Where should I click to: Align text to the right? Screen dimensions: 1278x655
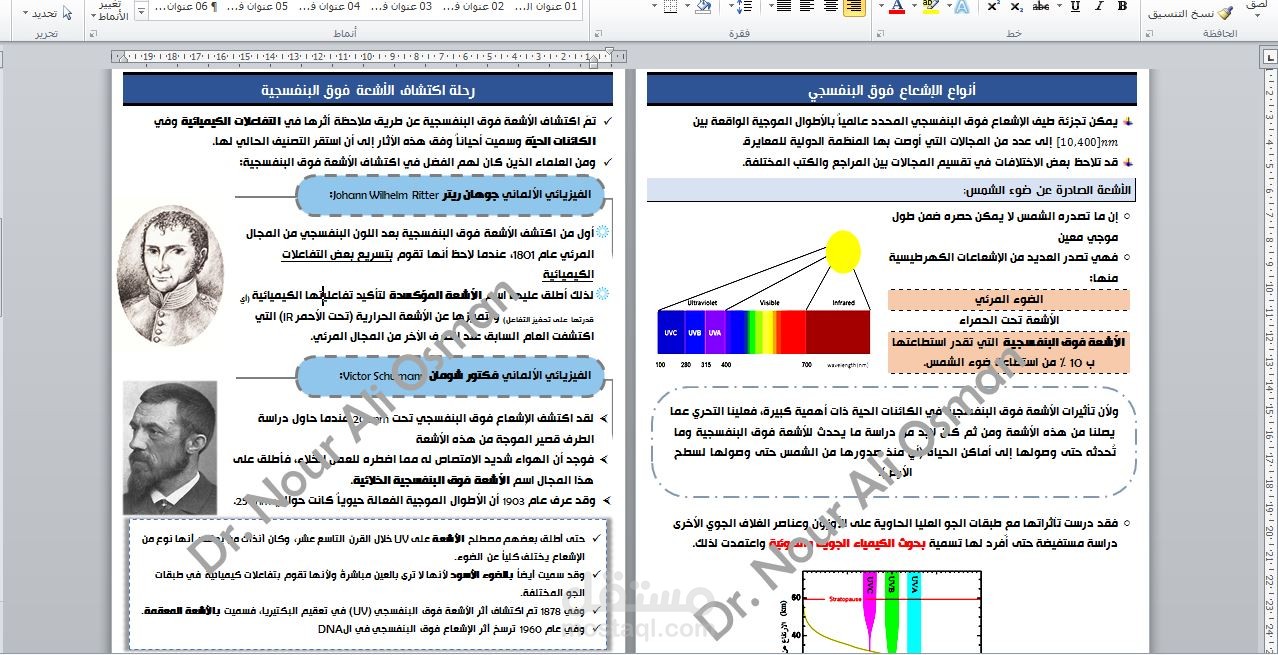(x=853, y=6)
